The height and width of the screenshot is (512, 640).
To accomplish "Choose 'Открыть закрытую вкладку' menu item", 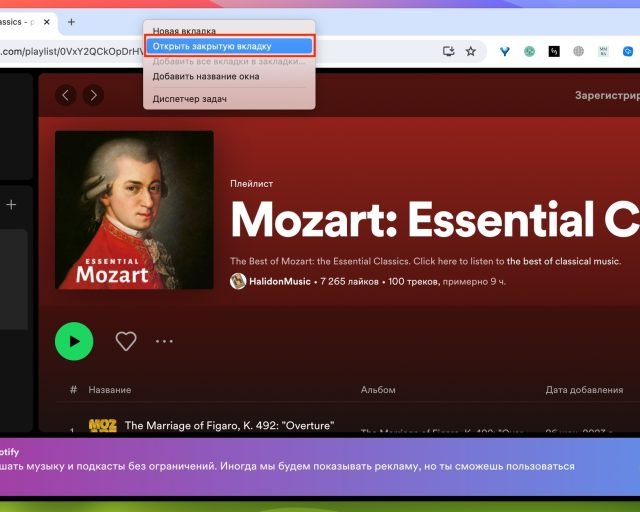I will (x=229, y=46).
